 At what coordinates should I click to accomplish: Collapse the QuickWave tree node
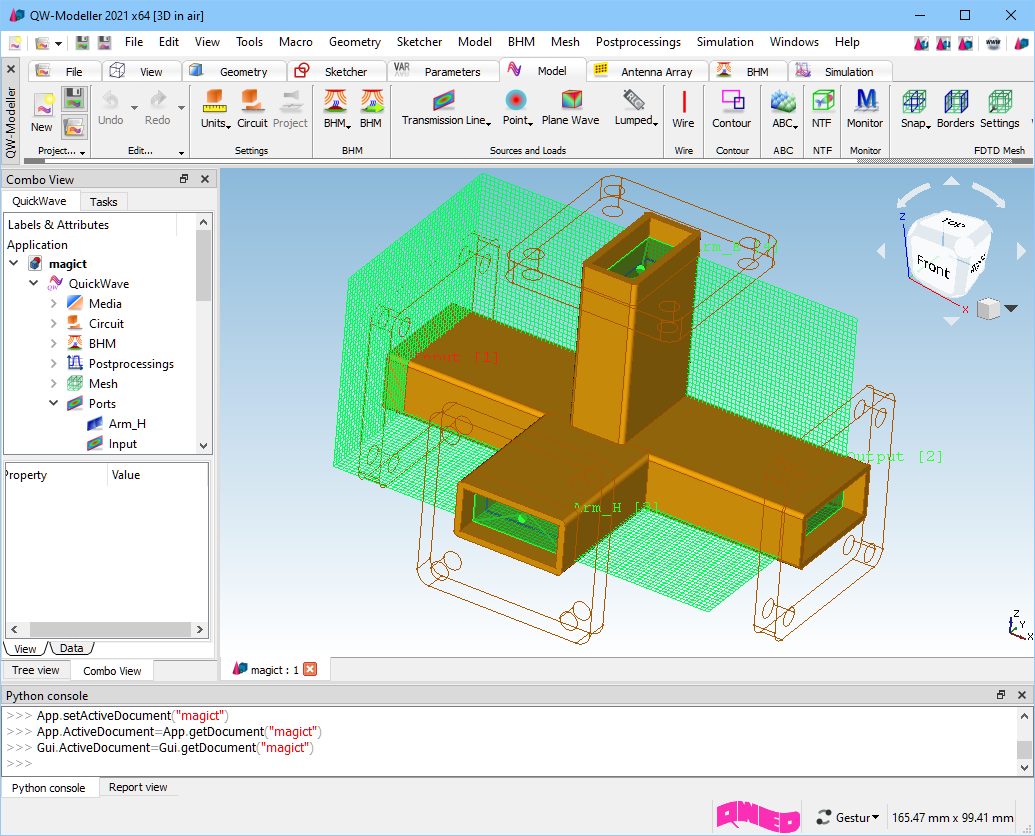pyautogui.click(x=34, y=283)
